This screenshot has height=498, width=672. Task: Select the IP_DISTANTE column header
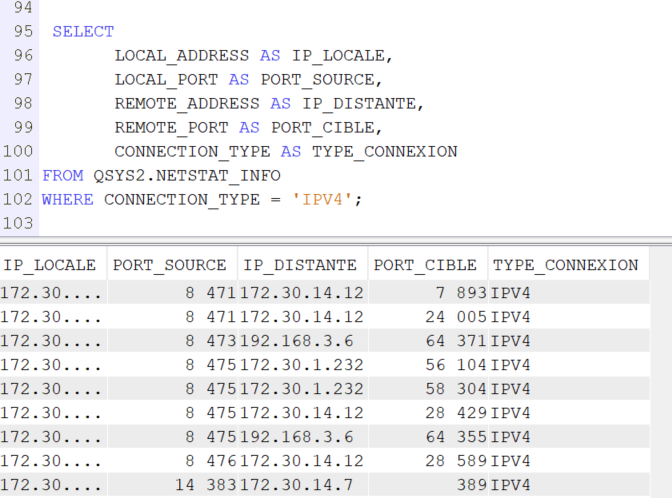300,265
